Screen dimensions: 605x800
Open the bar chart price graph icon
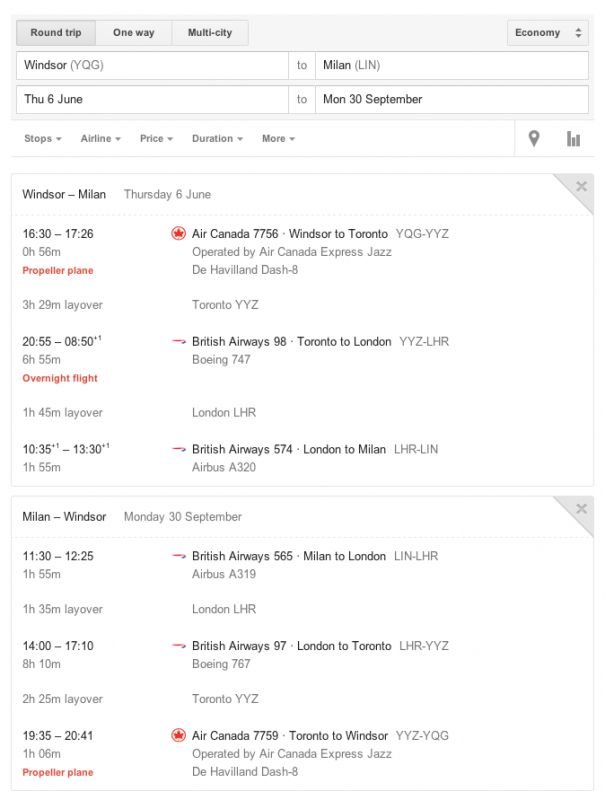coord(573,139)
